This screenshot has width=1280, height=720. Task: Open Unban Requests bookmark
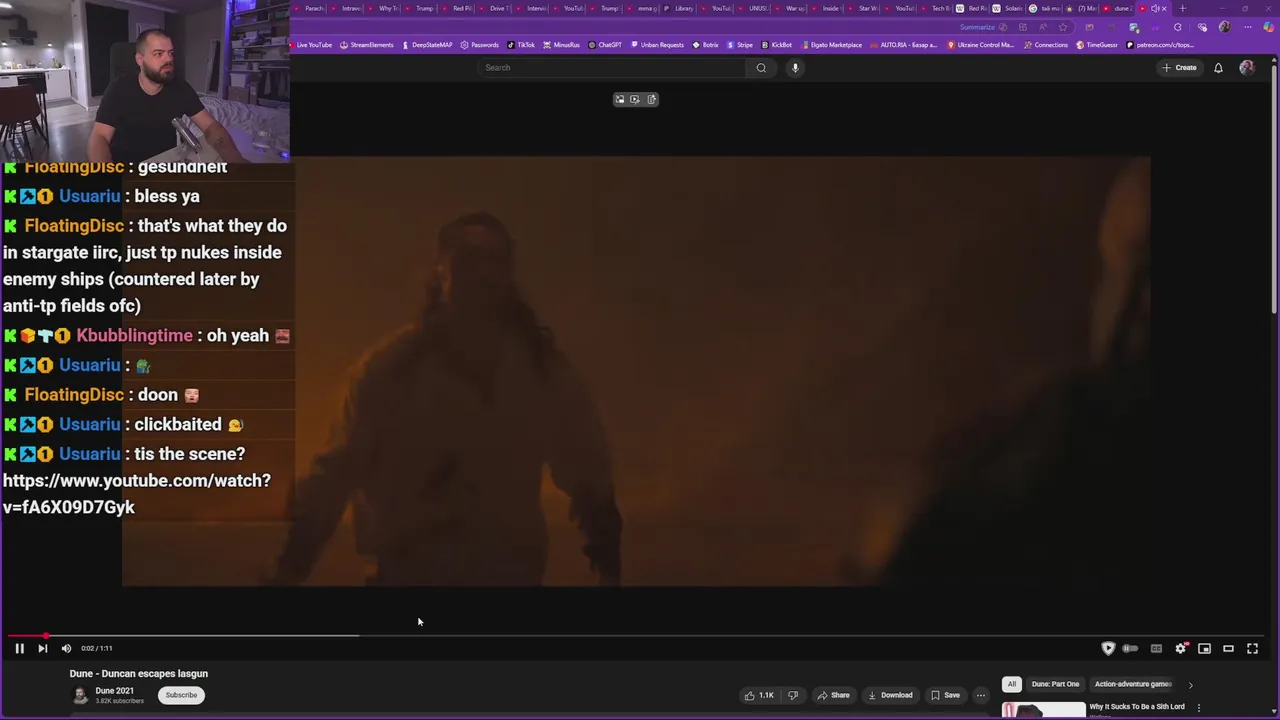point(658,45)
